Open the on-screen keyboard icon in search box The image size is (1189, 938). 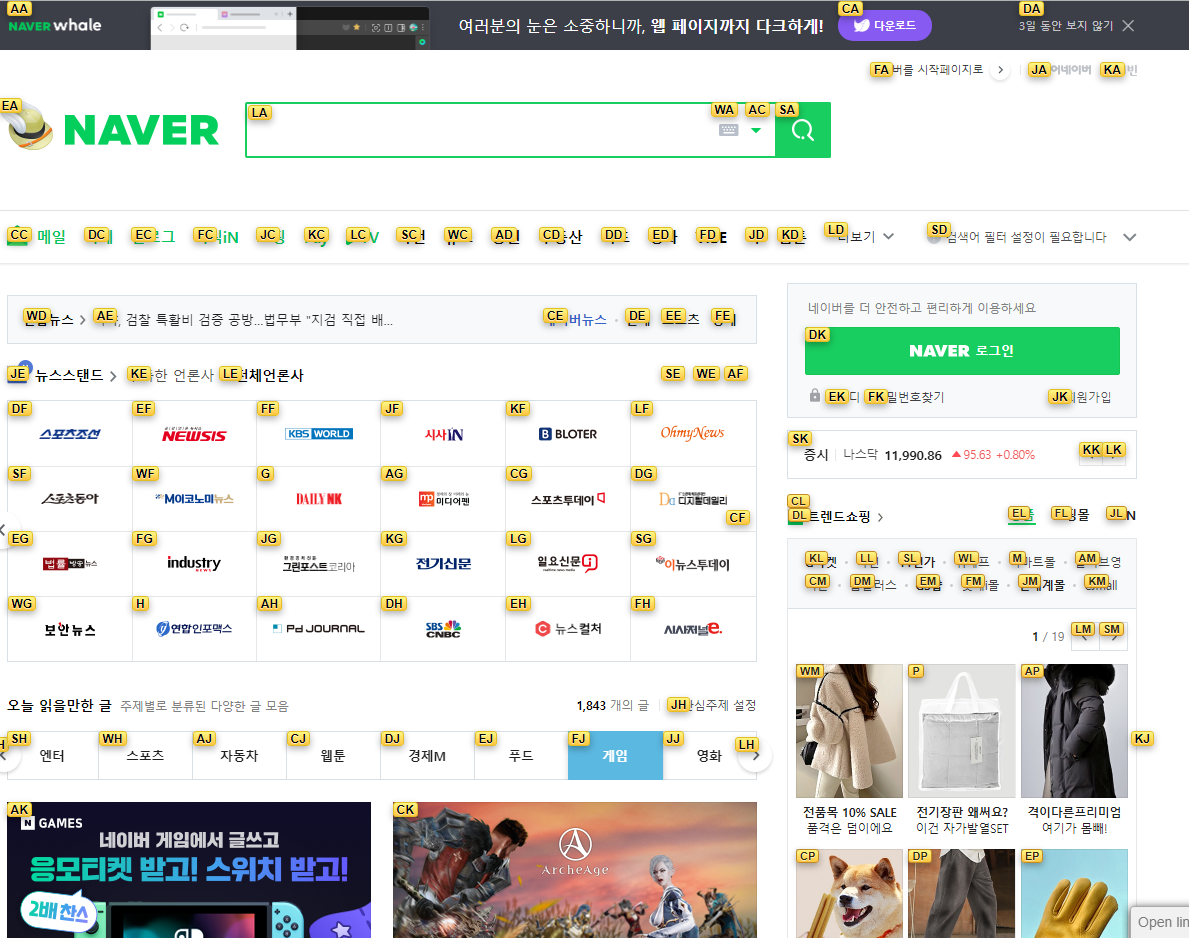point(728,130)
